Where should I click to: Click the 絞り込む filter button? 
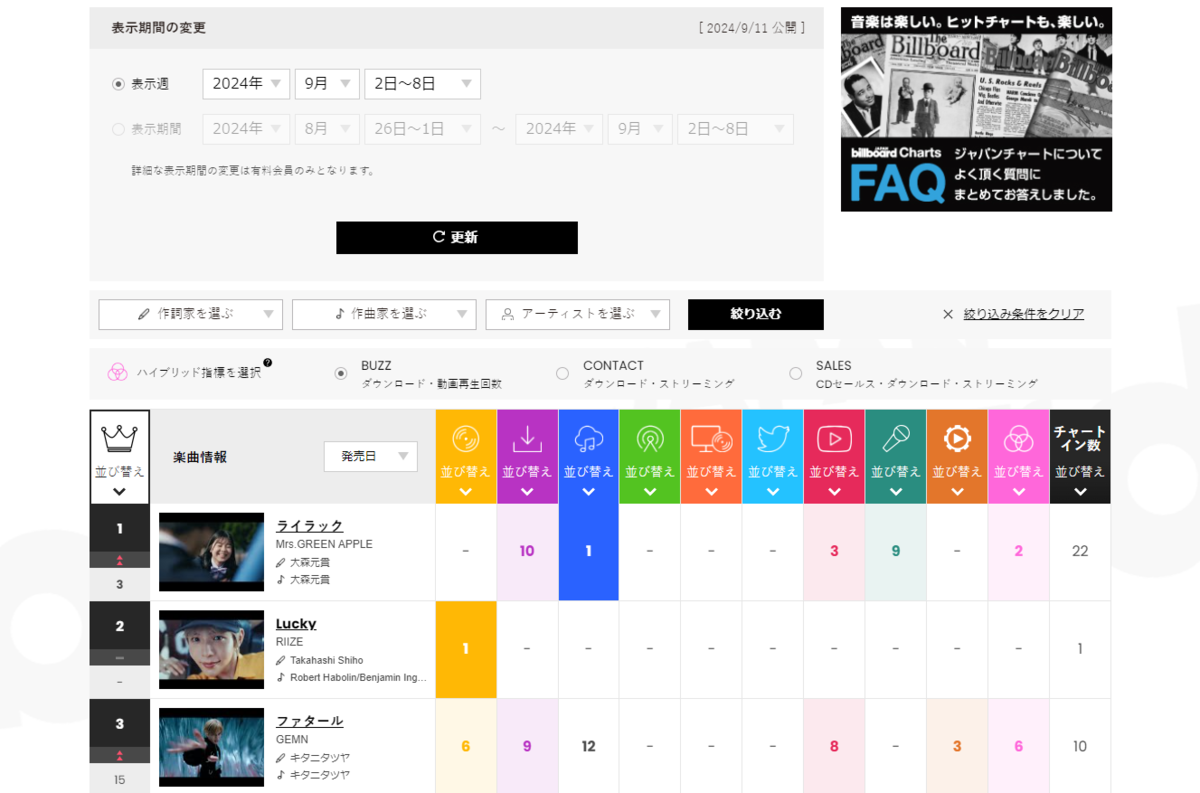coord(756,314)
